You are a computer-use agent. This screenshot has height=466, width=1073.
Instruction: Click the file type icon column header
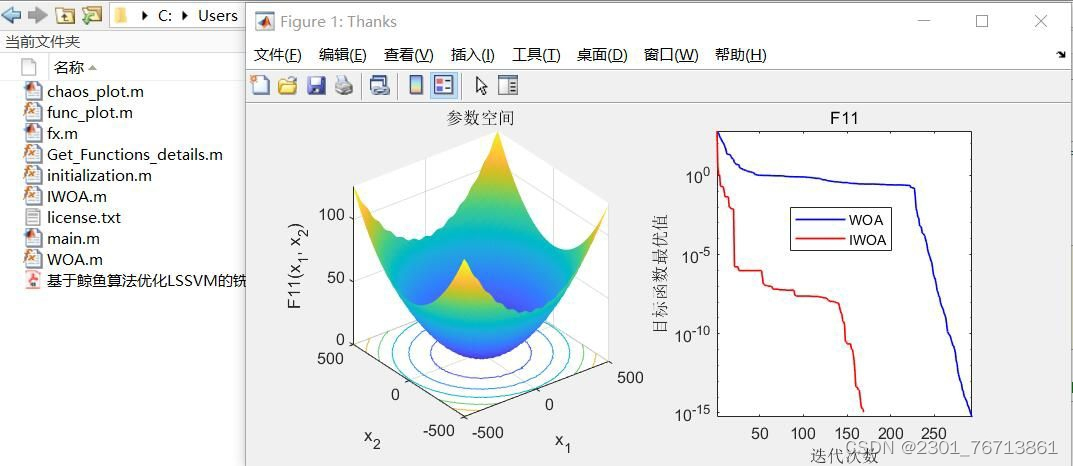click(28, 67)
